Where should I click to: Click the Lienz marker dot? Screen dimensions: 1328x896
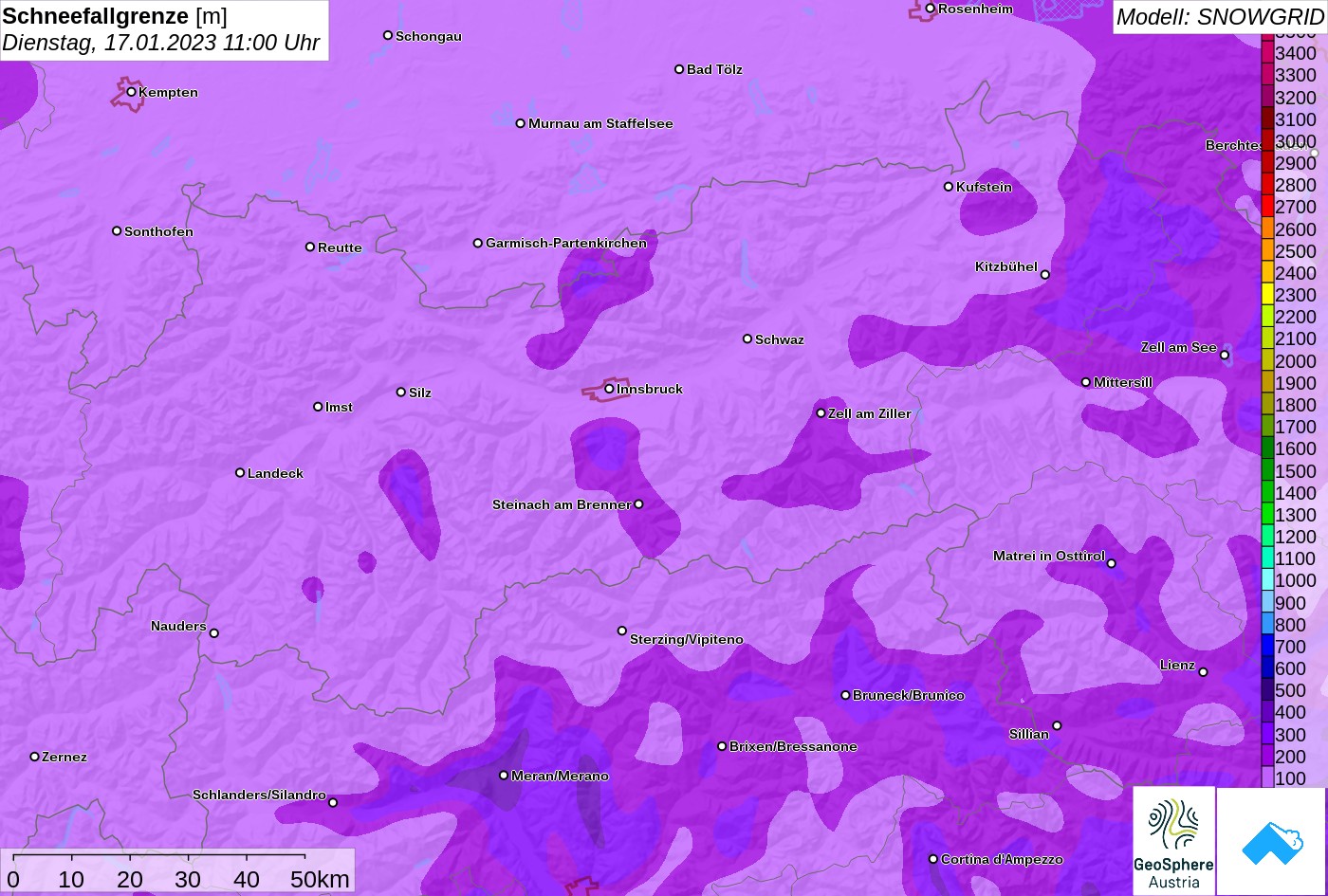coord(1203,672)
